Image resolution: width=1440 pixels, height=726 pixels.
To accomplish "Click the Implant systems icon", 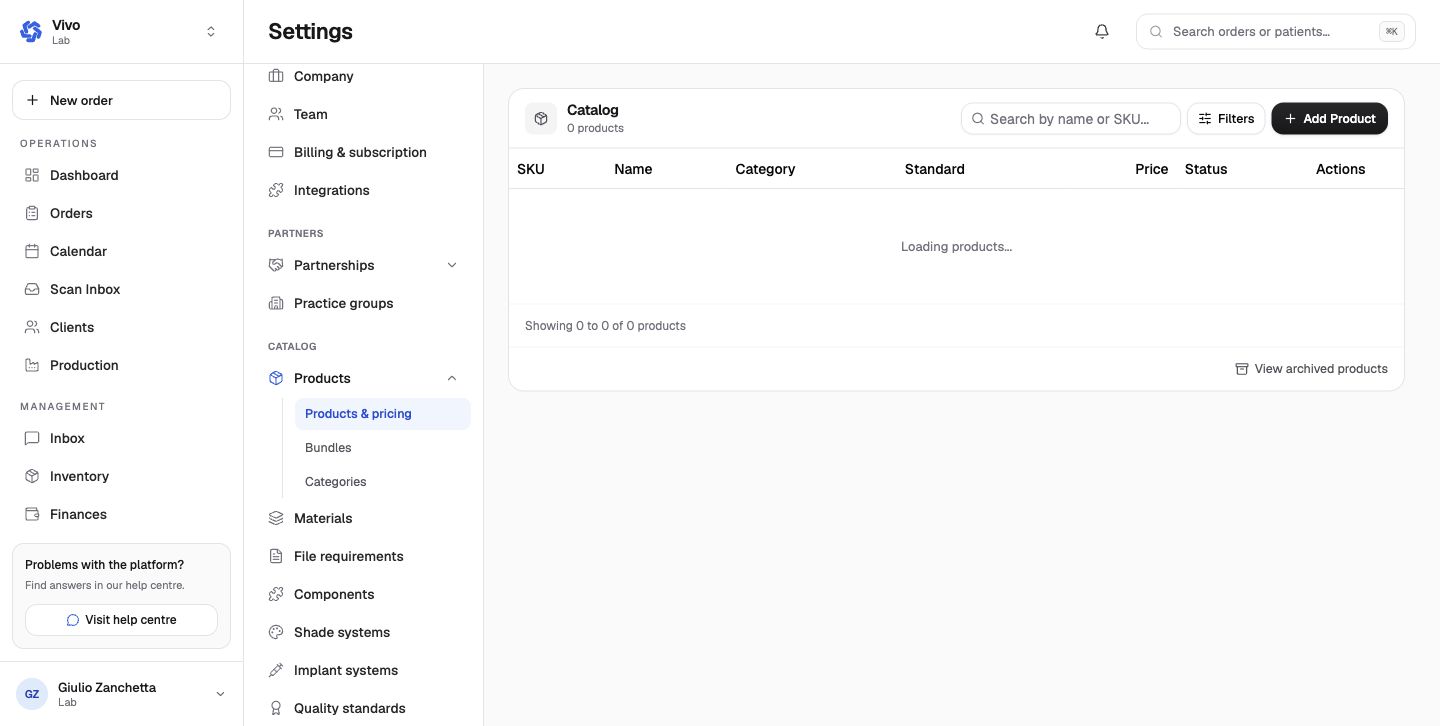I will pos(276,670).
